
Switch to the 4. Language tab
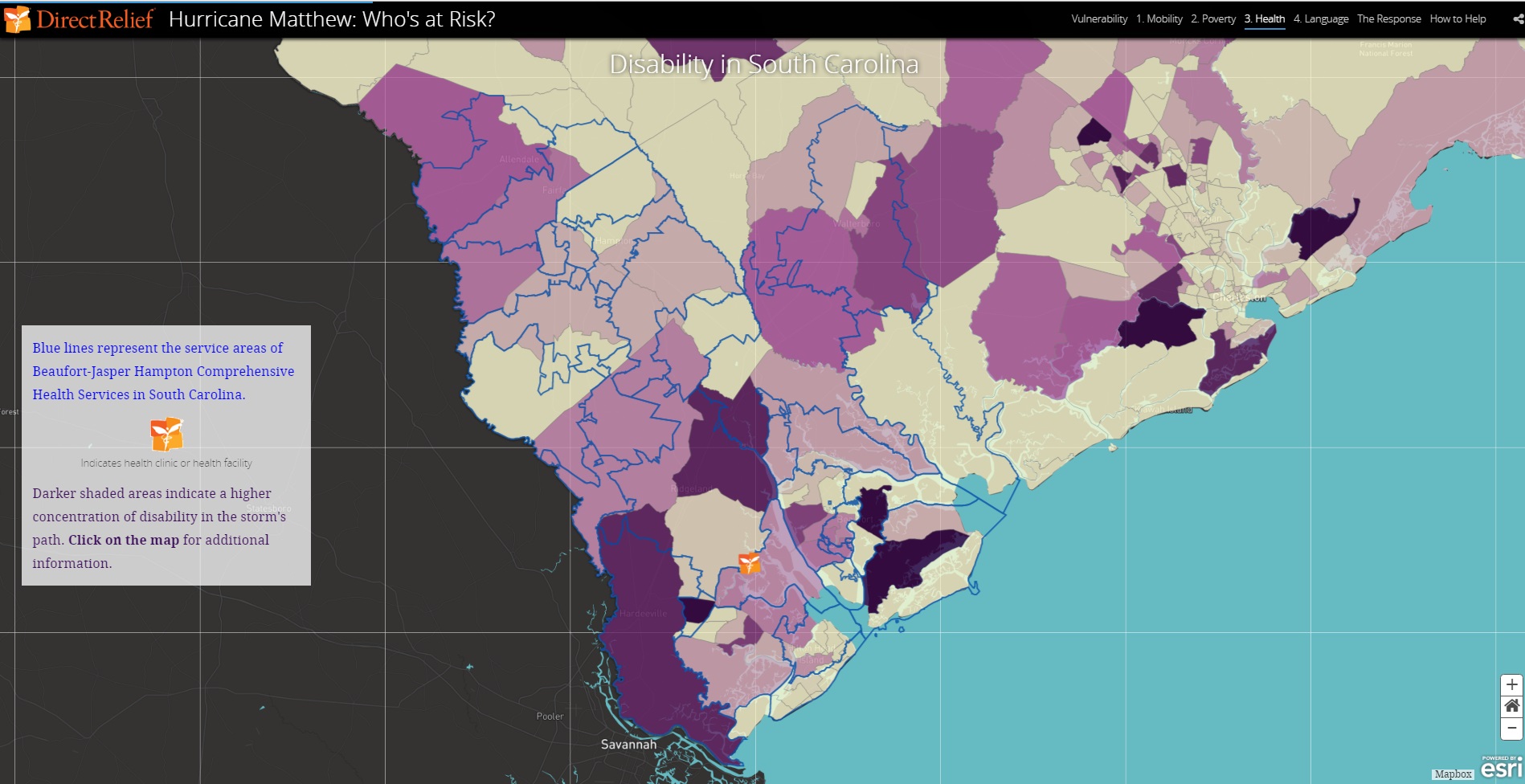(x=1321, y=19)
